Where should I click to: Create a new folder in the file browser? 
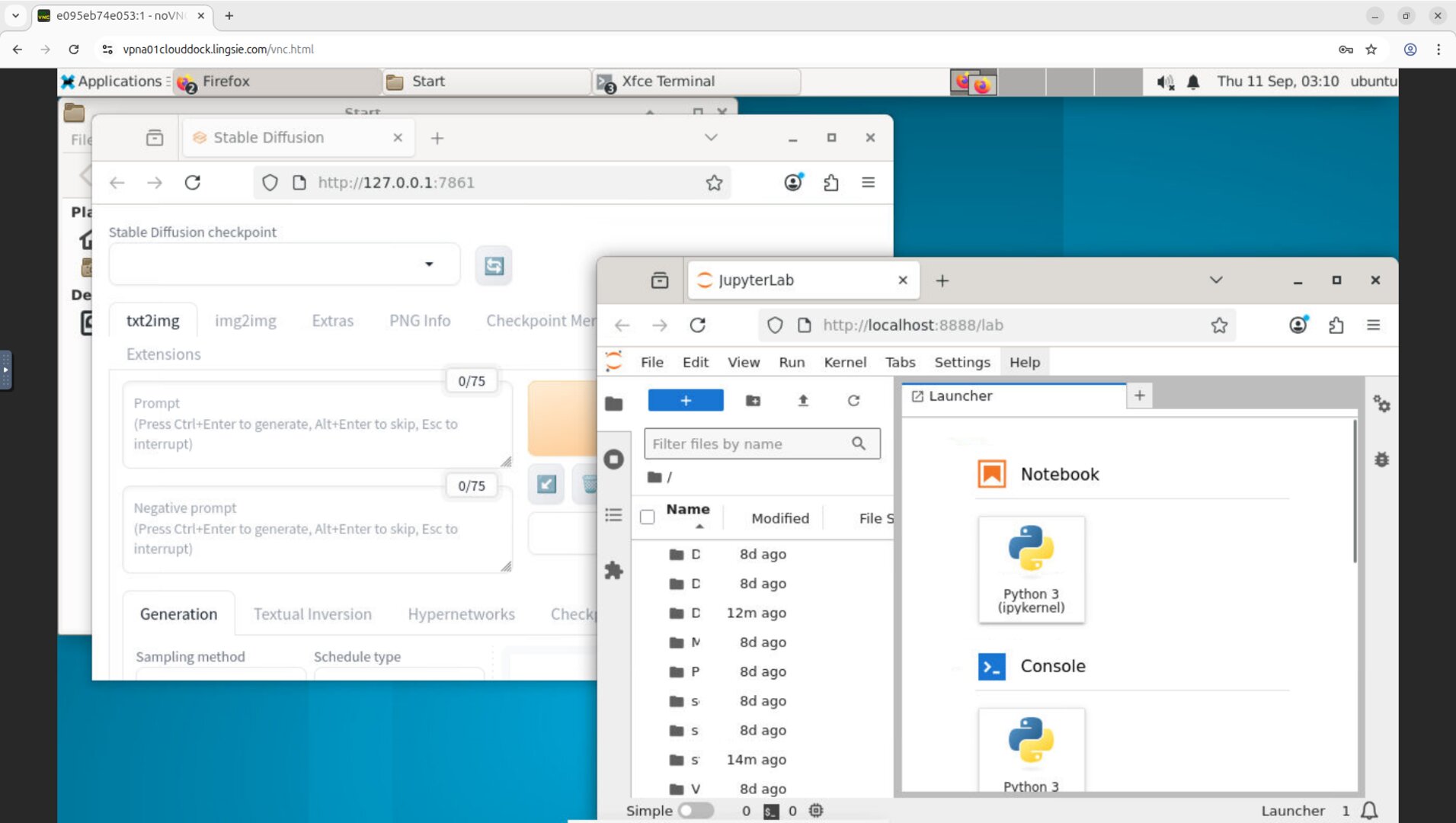(x=753, y=400)
